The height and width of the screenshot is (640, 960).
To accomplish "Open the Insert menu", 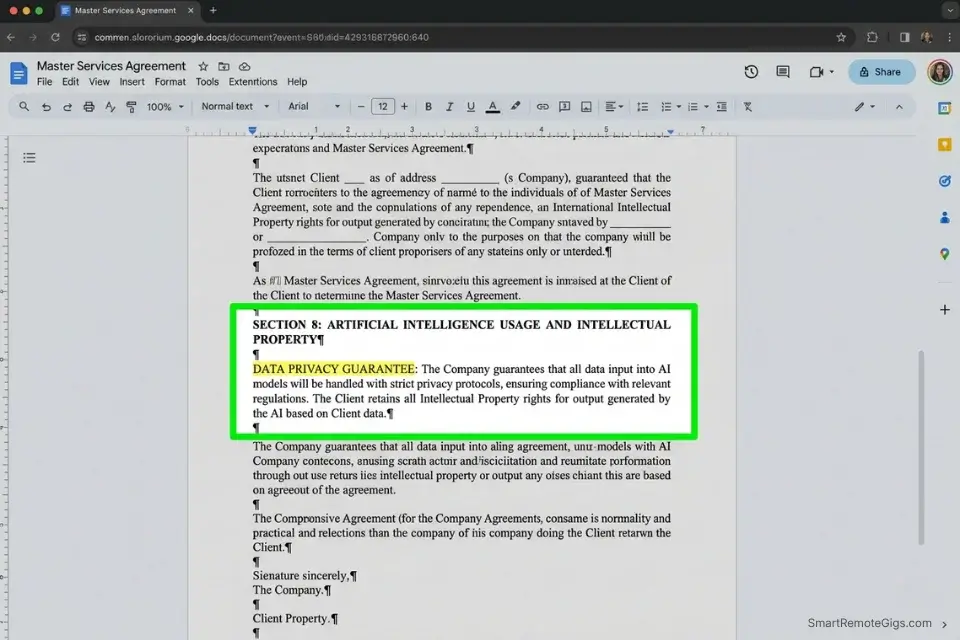I will (132, 81).
